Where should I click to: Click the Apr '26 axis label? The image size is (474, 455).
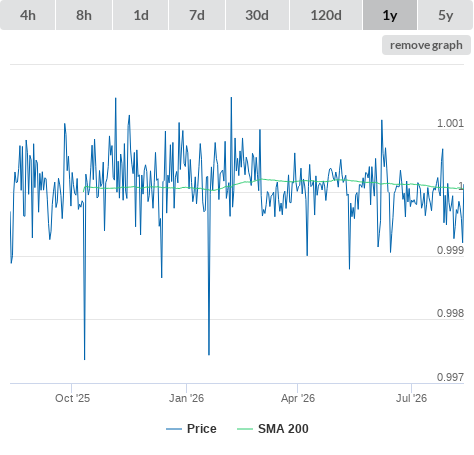pos(298,398)
